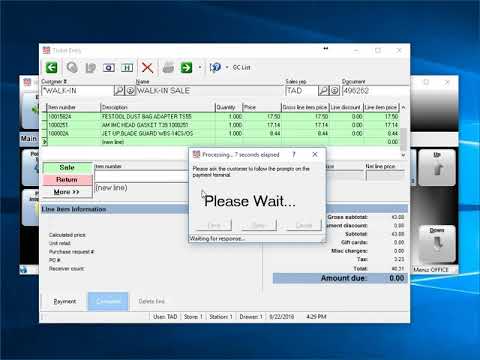Viewport: 480px width, 360px height.
Task: Click the GC List toolbar item
Action: [x=241, y=68]
